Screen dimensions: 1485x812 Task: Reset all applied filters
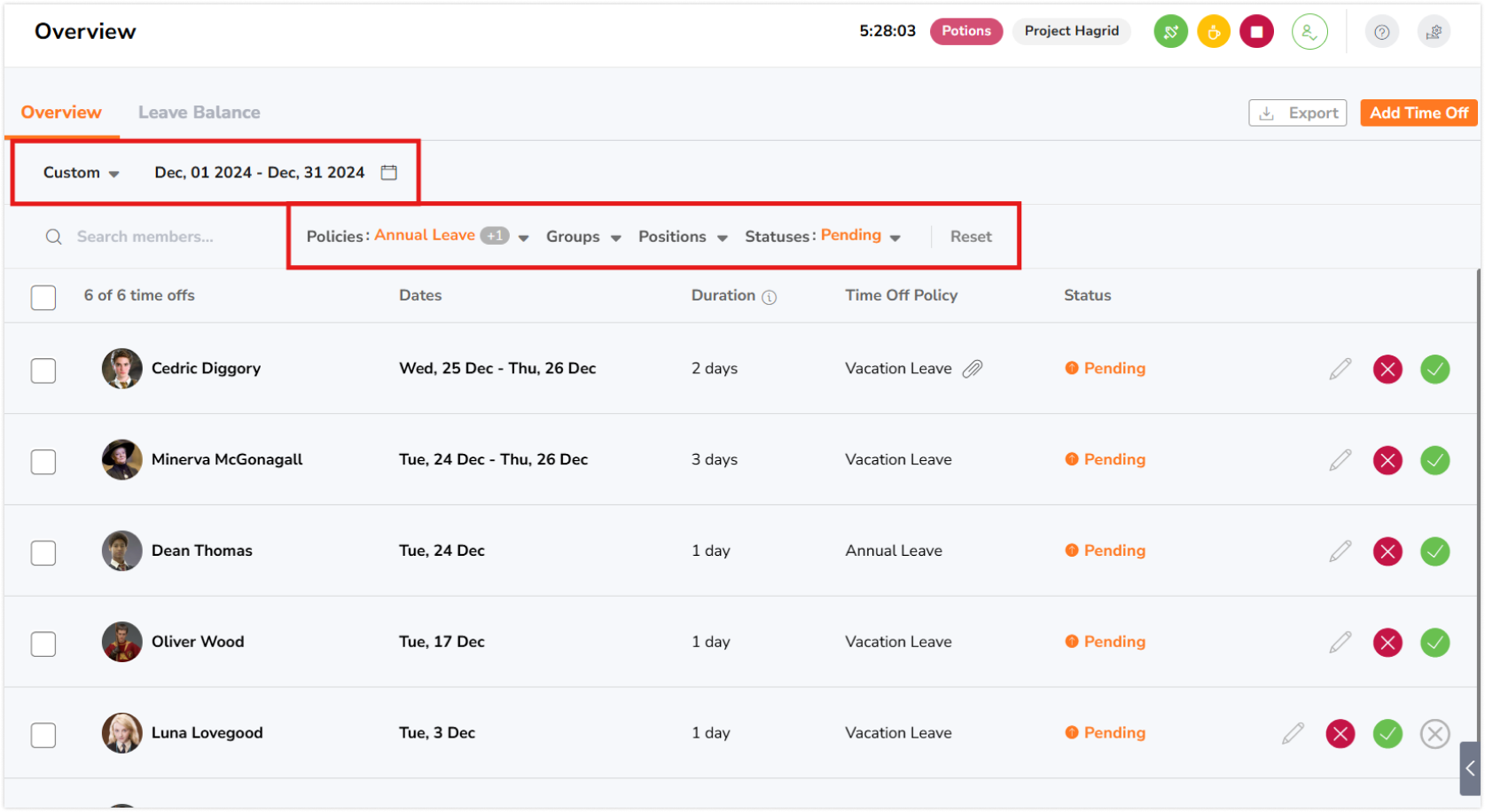coord(971,237)
